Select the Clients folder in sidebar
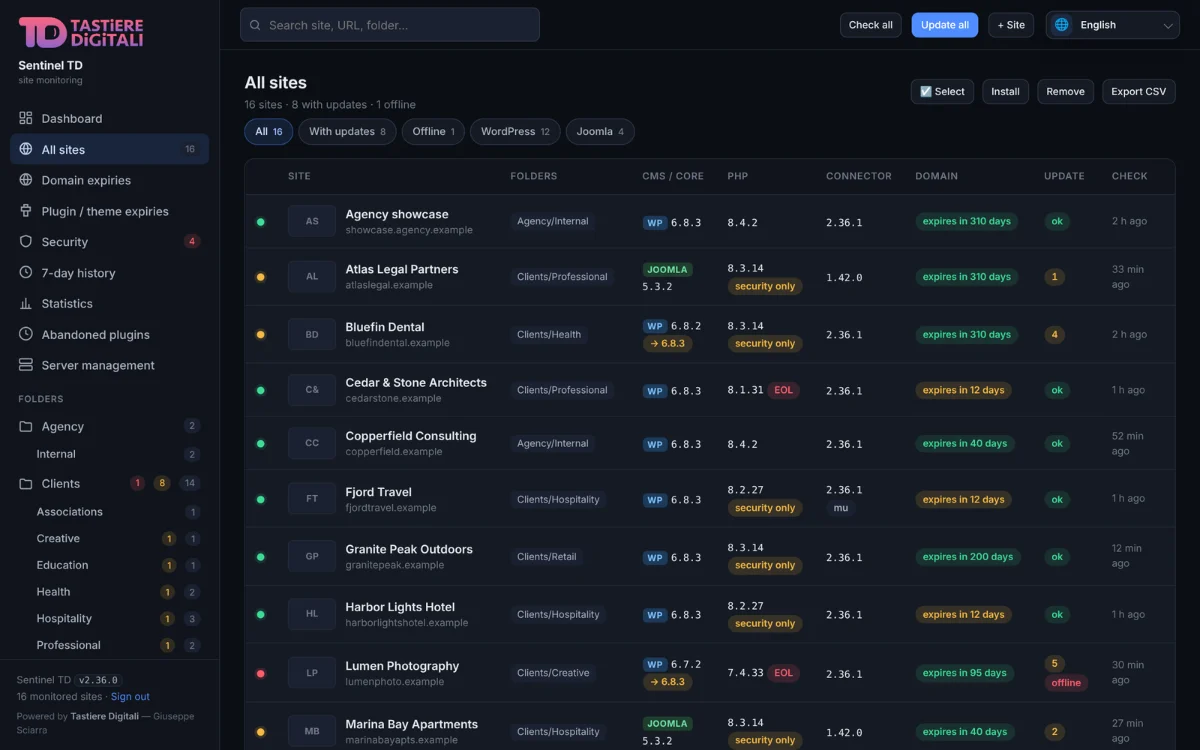 point(109,483)
